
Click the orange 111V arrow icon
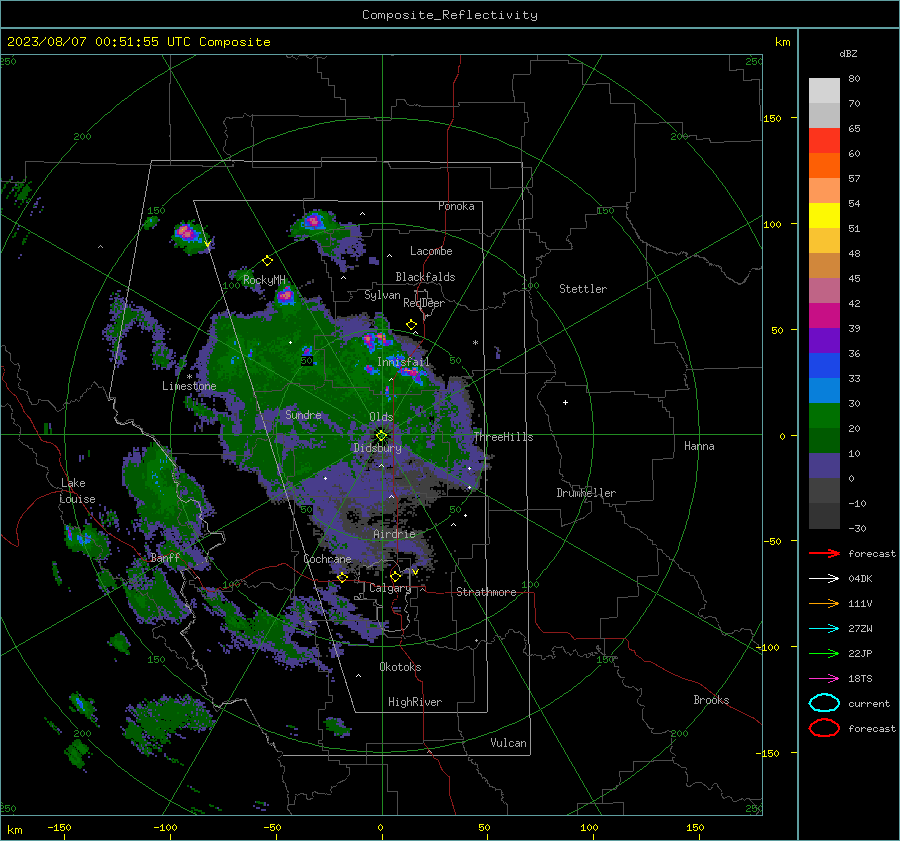[x=824, y=603]
